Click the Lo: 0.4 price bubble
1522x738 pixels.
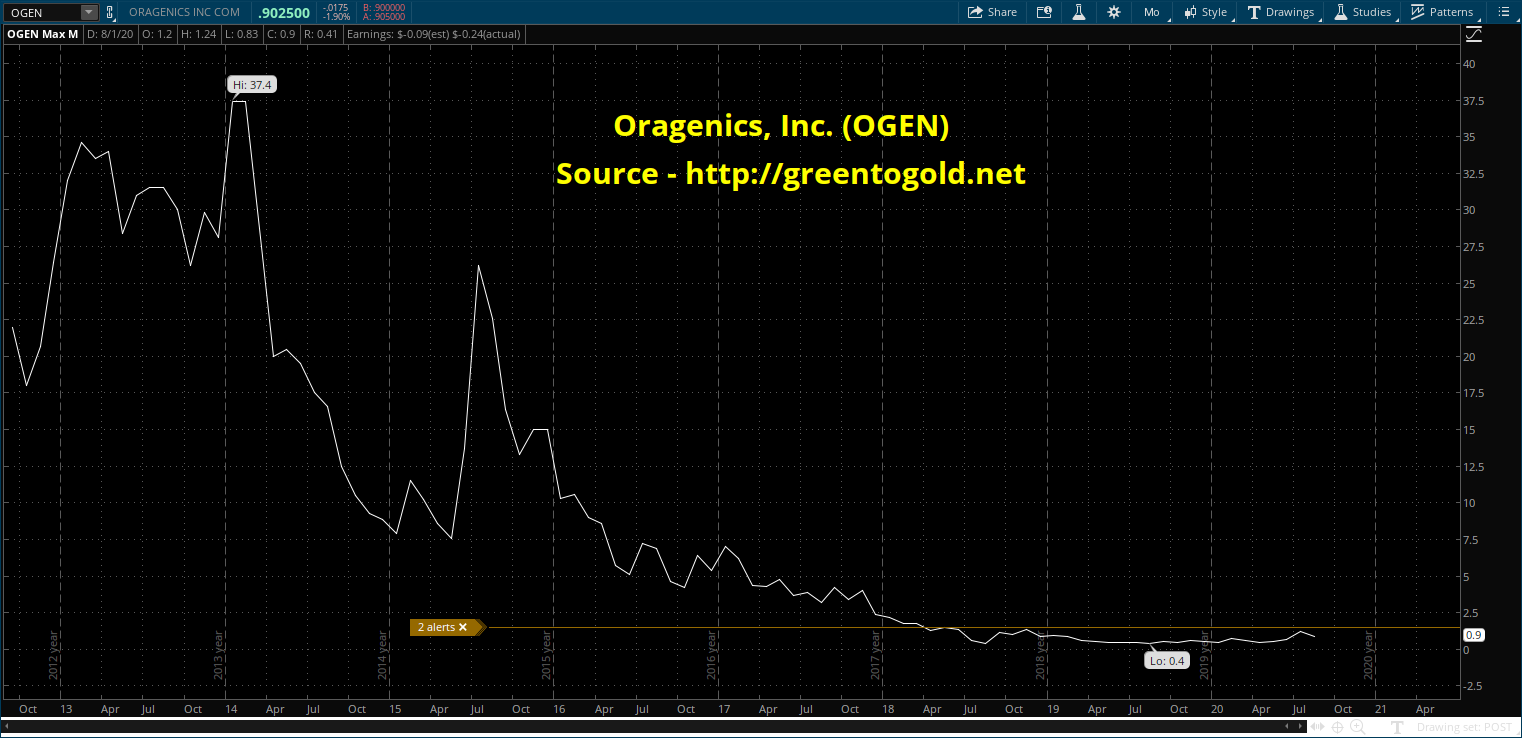click(x=1167, y=660)
